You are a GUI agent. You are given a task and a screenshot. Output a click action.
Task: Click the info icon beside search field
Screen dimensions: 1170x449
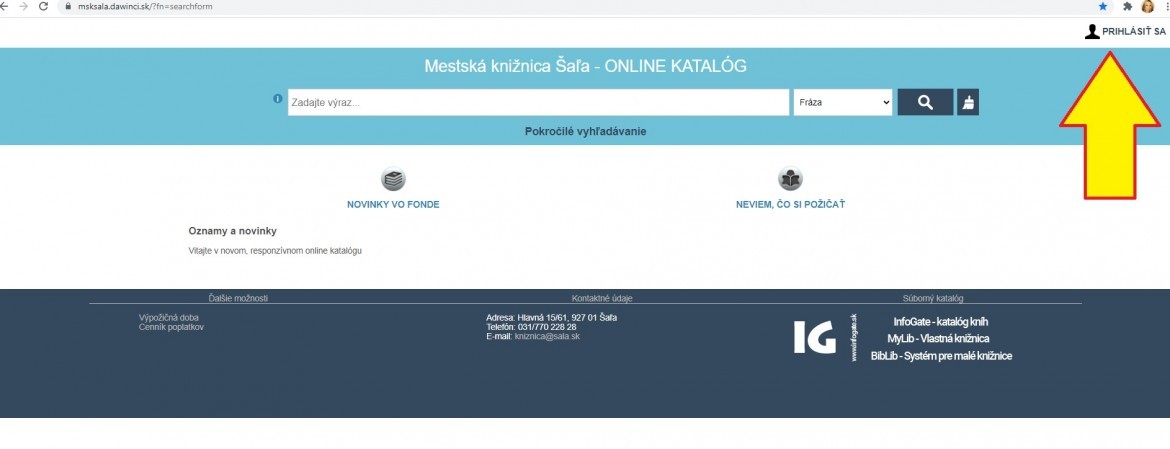pos(278,99)
